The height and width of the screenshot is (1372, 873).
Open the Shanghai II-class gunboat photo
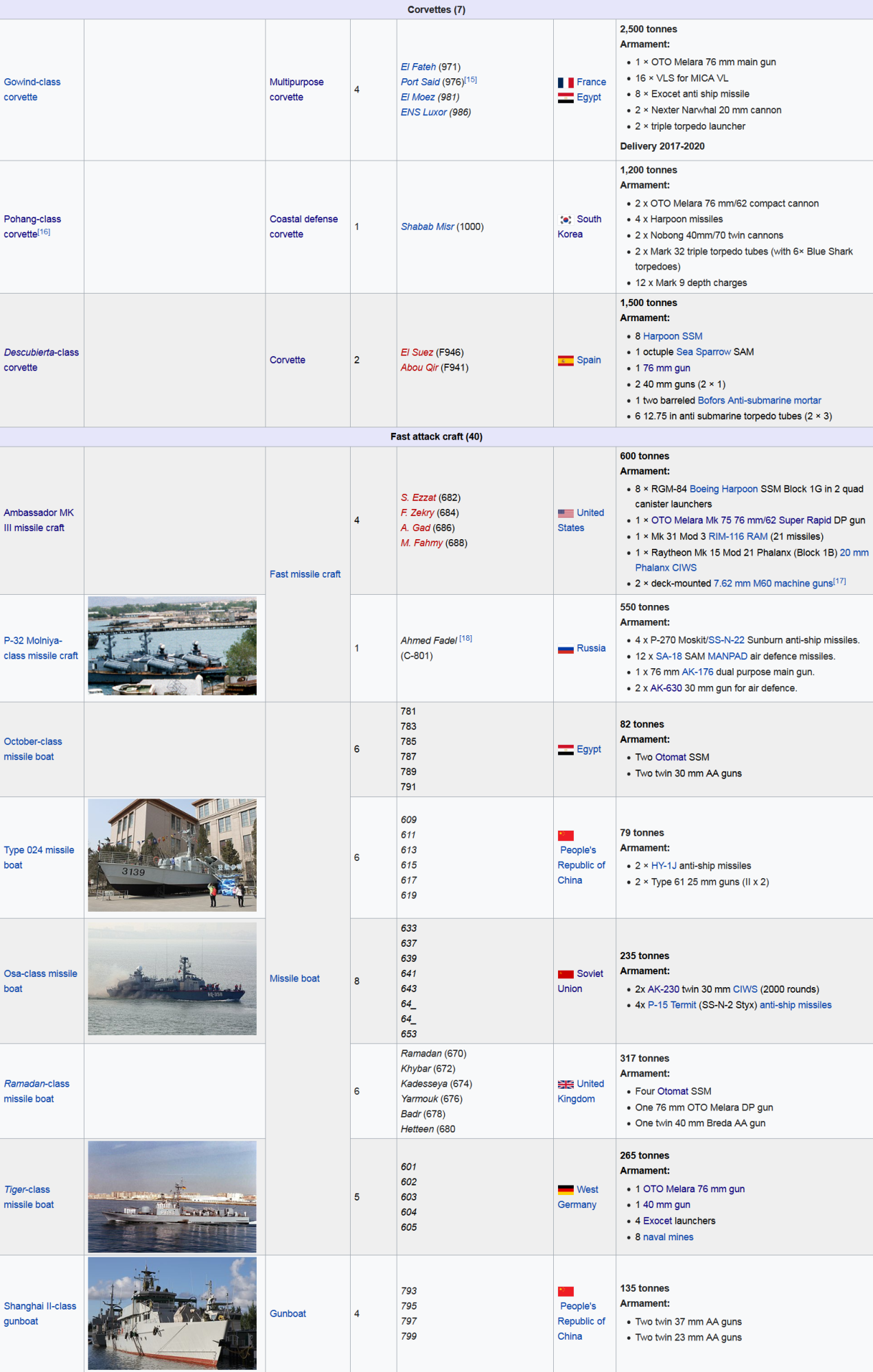tap(172, 1314)
